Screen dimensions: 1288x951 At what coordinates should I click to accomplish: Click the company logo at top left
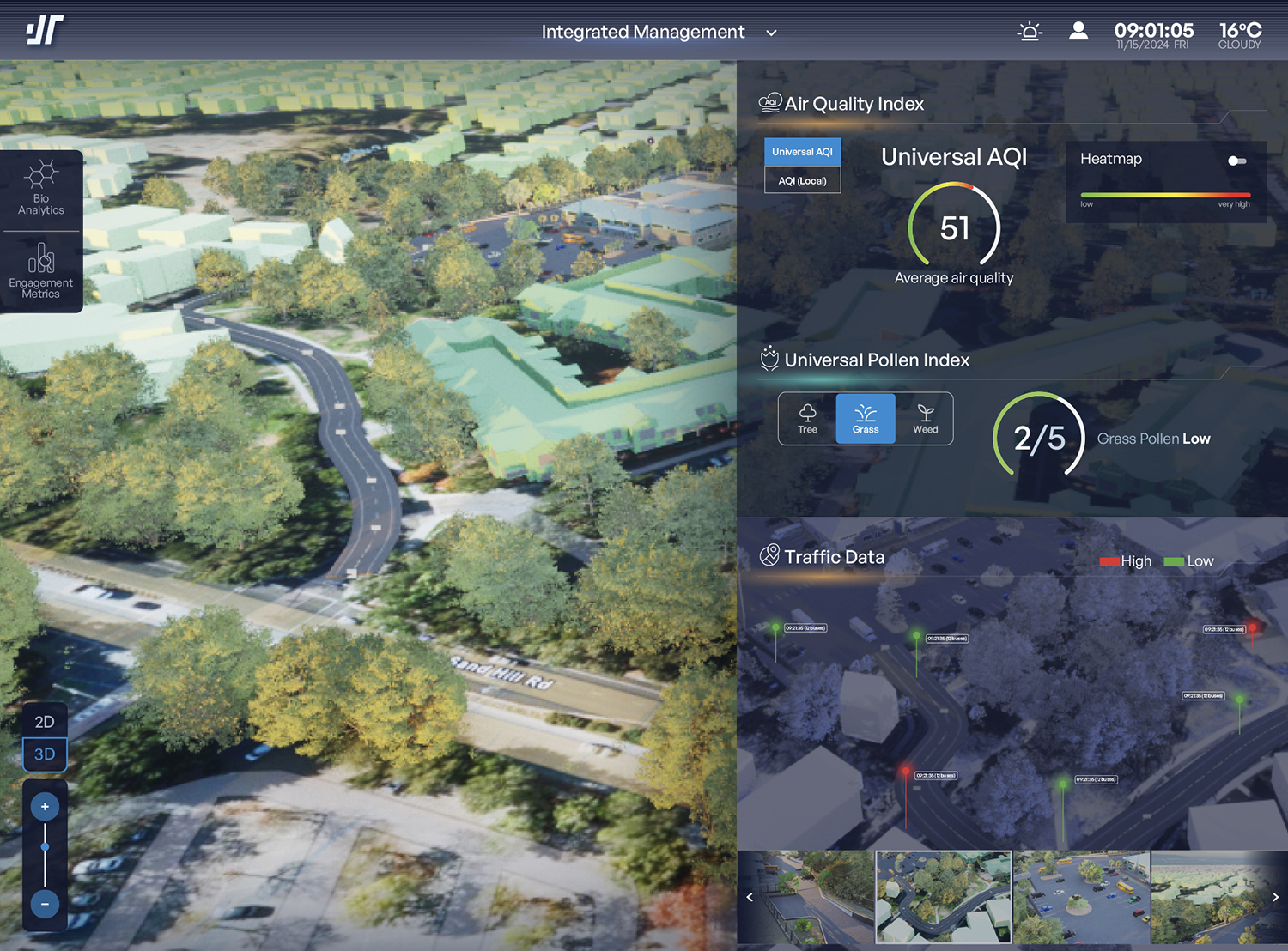click(43, 29)
